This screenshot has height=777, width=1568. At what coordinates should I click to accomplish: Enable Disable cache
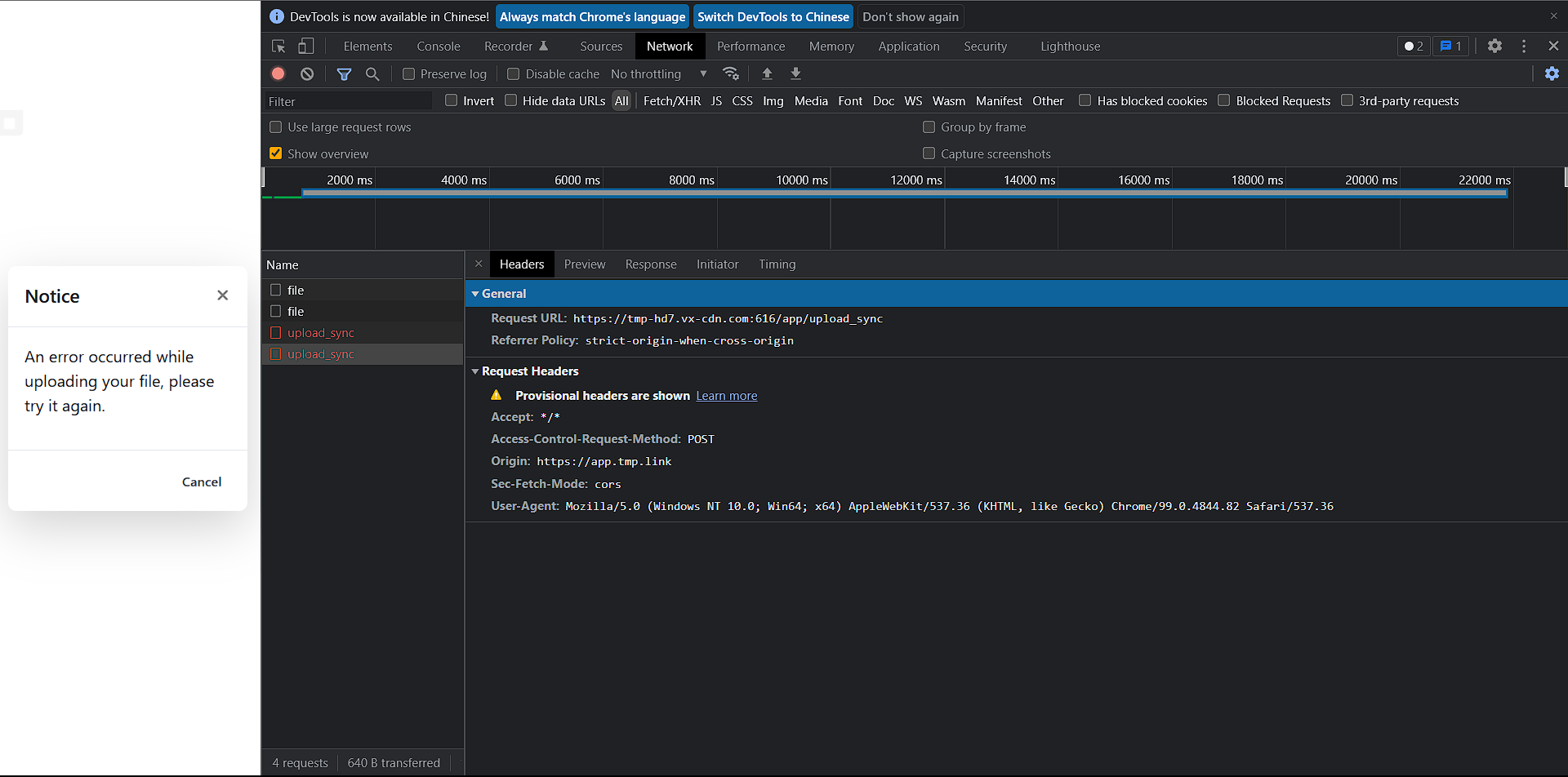[x=514, y=73]
